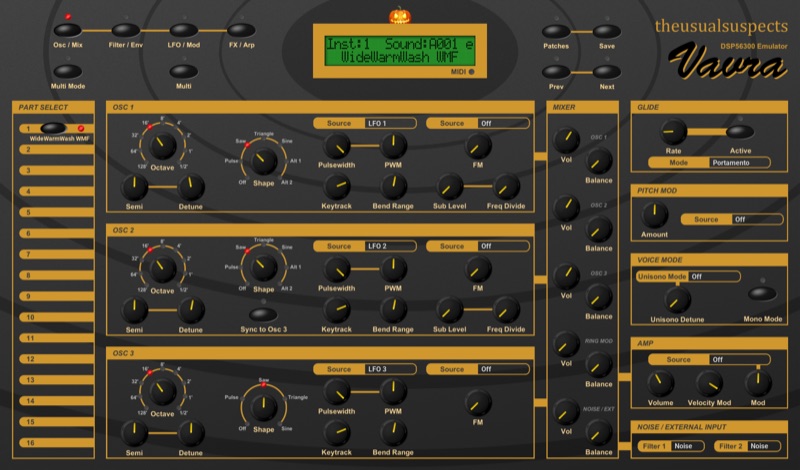Open the Patches browser button

556,32
